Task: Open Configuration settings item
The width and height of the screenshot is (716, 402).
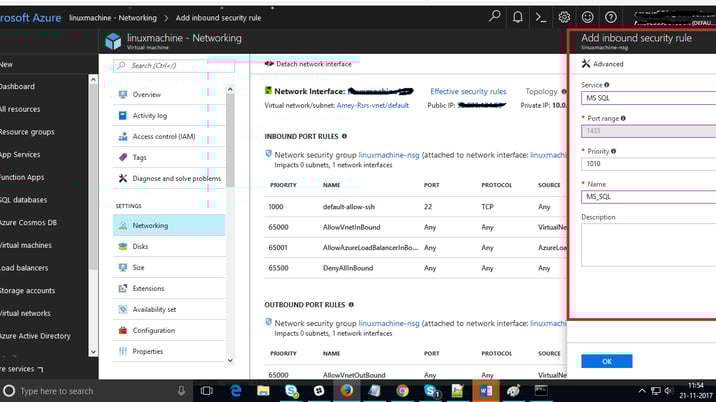Action: pos(169,330)
